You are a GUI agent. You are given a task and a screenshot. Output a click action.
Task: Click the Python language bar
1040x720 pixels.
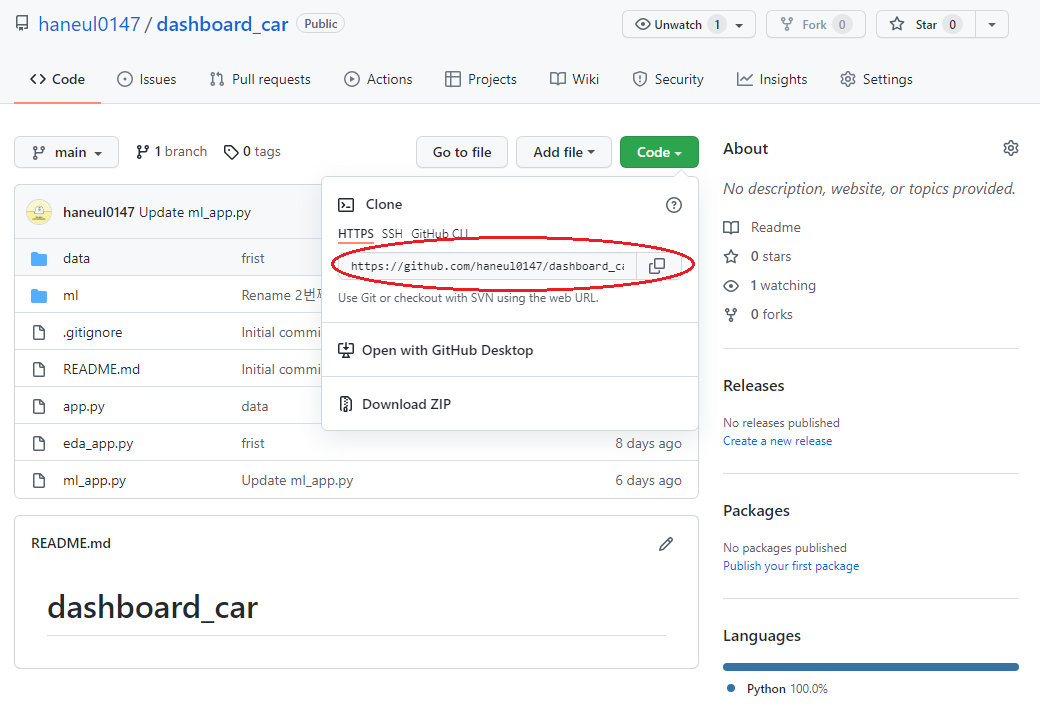pyautogui.click(x=870, y=667)
